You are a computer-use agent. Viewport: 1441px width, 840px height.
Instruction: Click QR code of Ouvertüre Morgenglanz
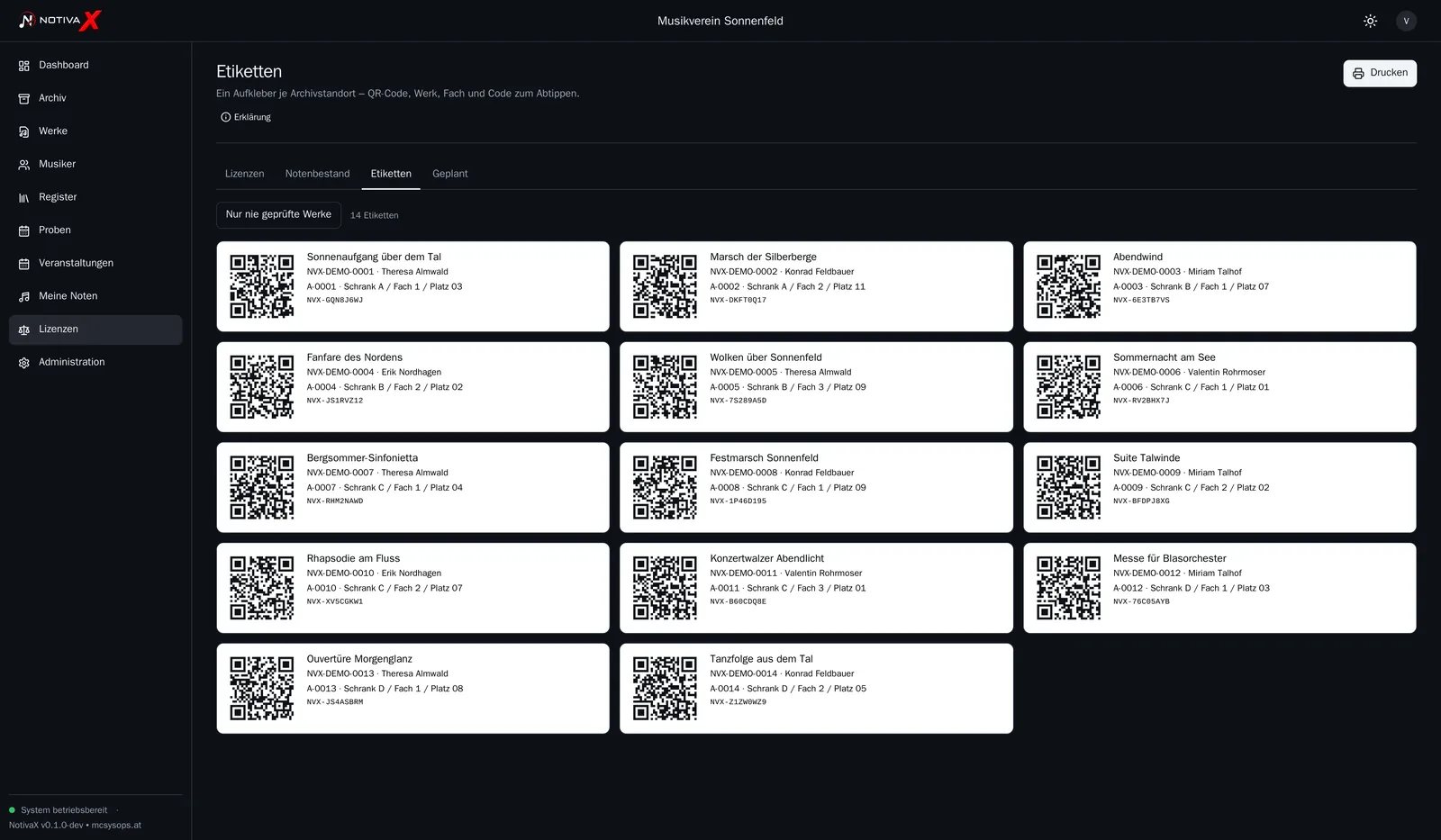click(261, 689)
